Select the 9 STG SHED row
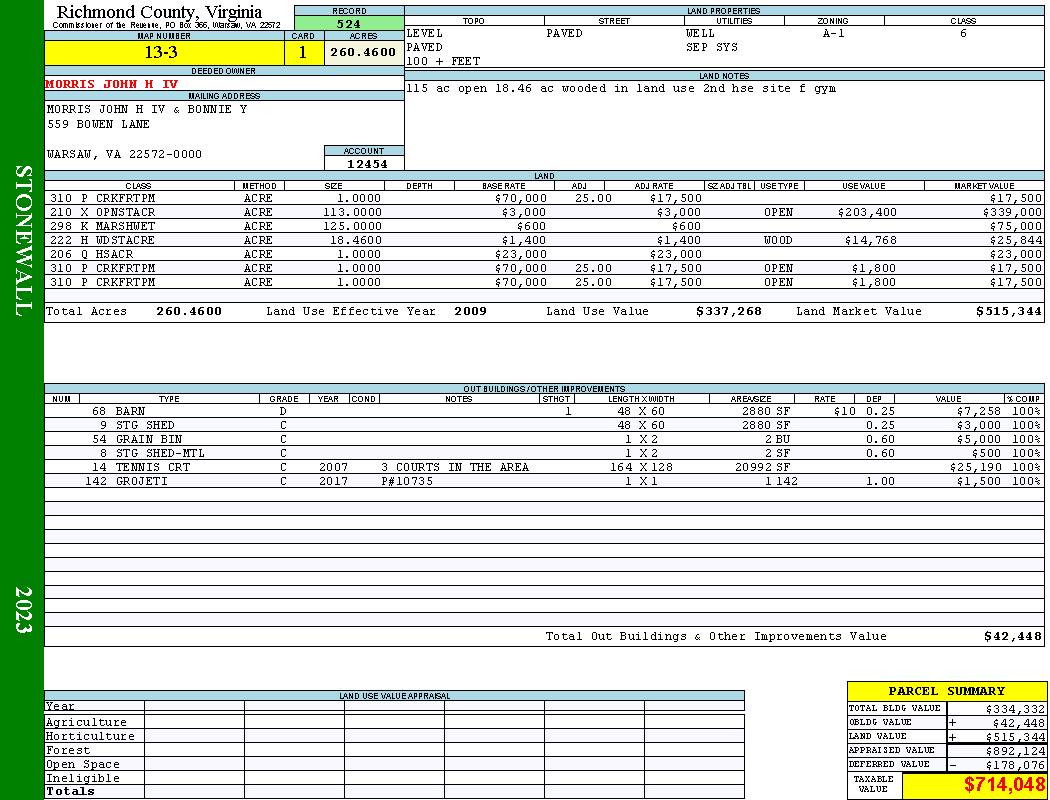The height and width of the screenshot is (800, 1050). coord(544,425)
